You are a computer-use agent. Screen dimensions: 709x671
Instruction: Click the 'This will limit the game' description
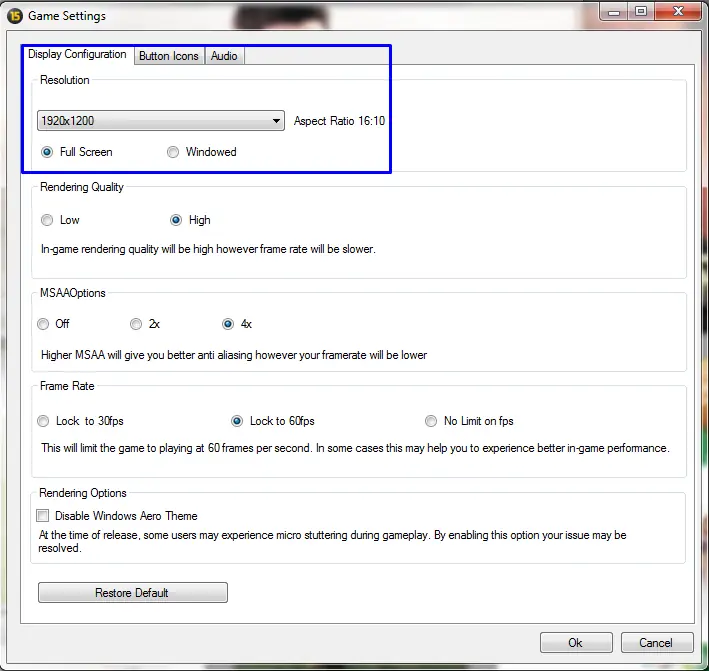click(355, 448)
